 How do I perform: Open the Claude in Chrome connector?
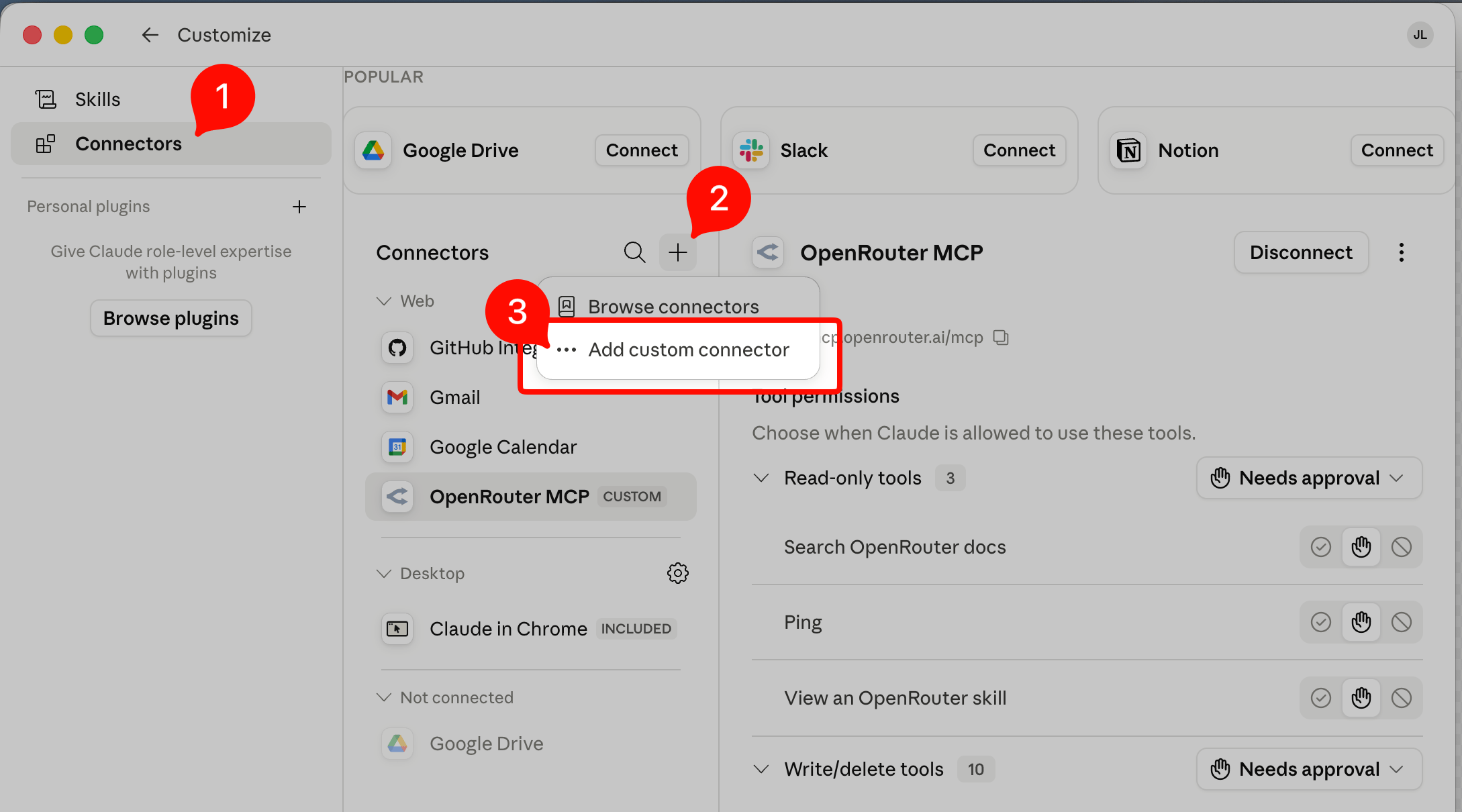click(x=530, y=629)
